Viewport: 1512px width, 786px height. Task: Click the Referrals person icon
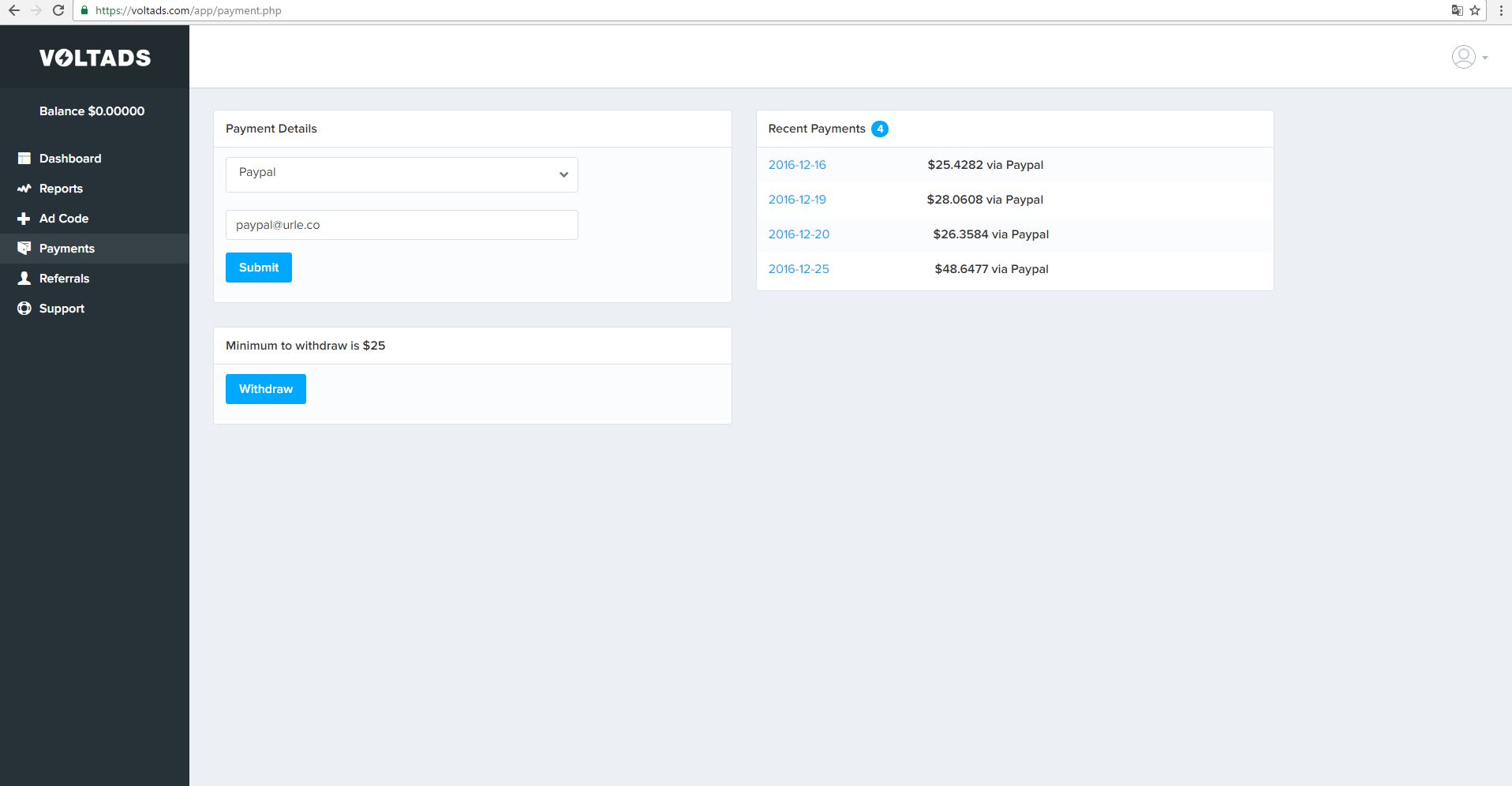point(24,279)
